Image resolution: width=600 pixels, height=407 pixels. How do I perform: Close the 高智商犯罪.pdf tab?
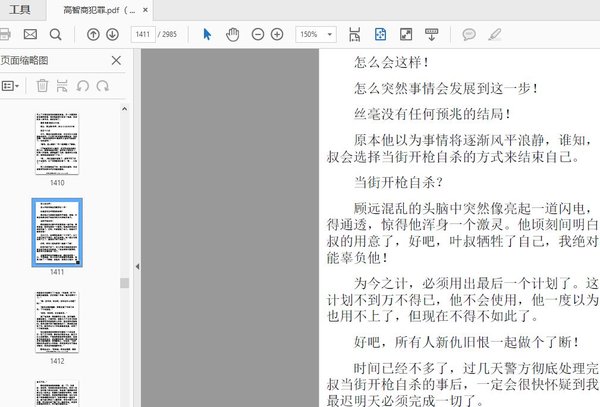pos(145,10)
